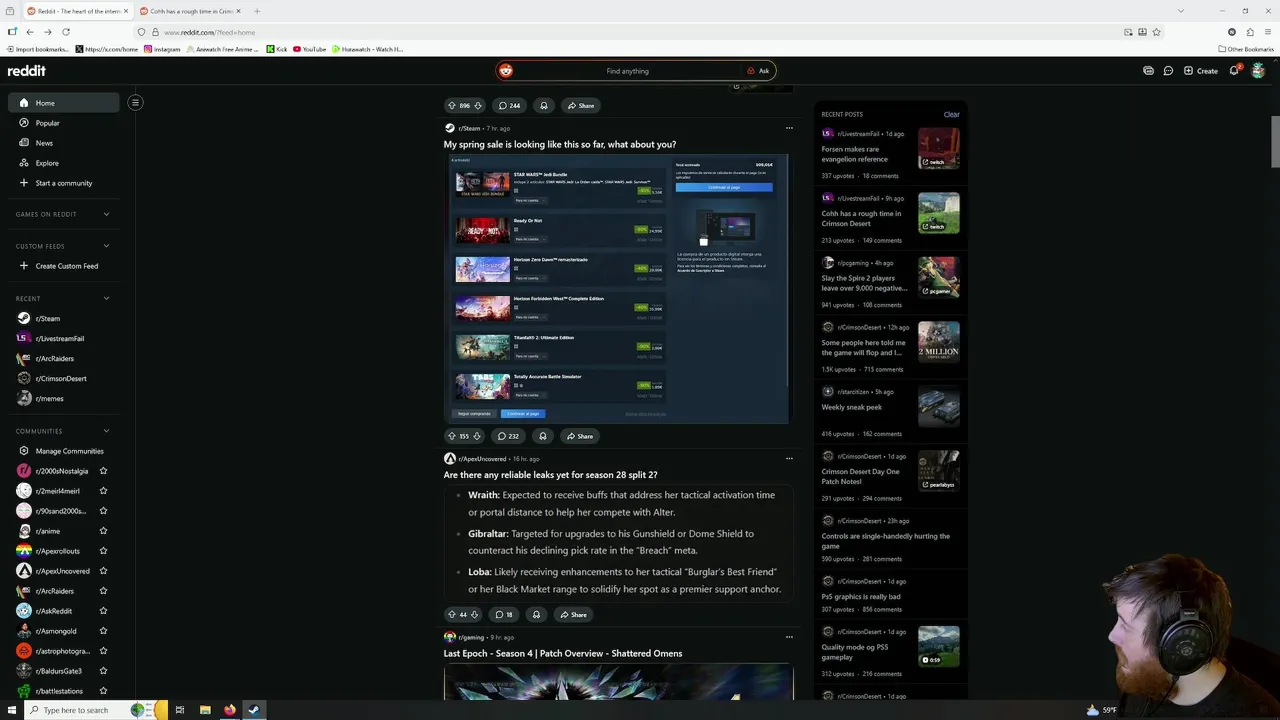Select Home in the sidebar
1280x720 pixels.
coord(64,103)
